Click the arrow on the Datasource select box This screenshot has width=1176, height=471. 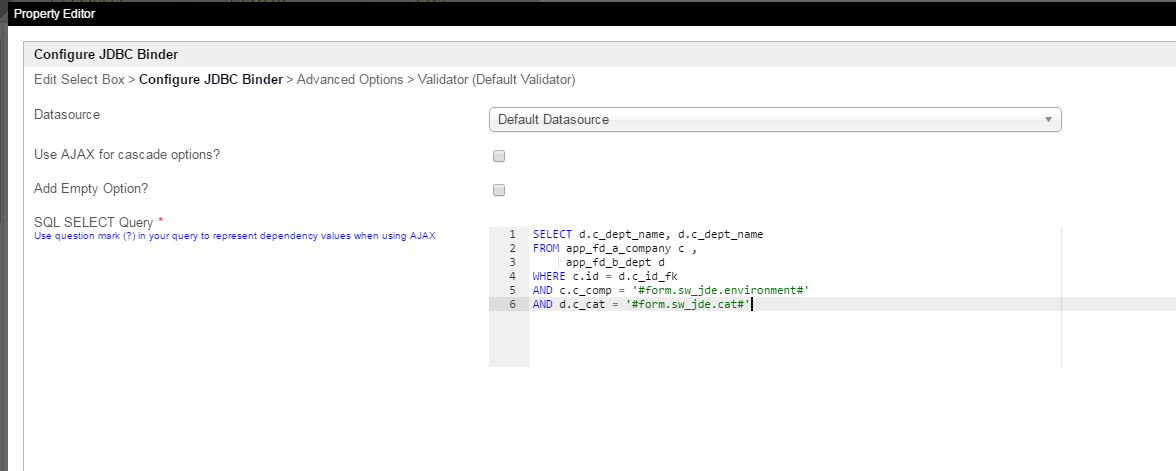click(x=1047, y=120)
